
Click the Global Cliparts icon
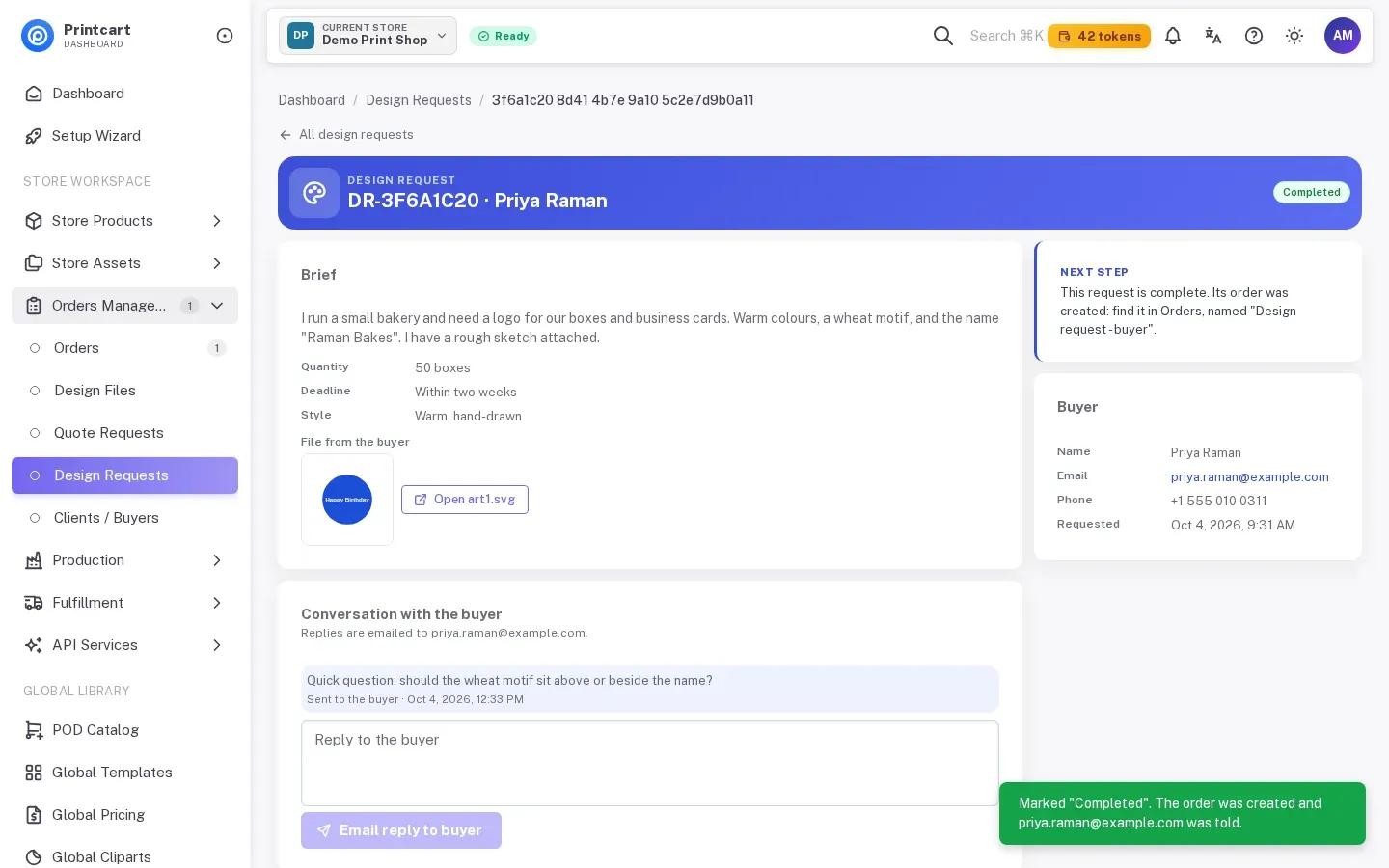tap(34, 857)
